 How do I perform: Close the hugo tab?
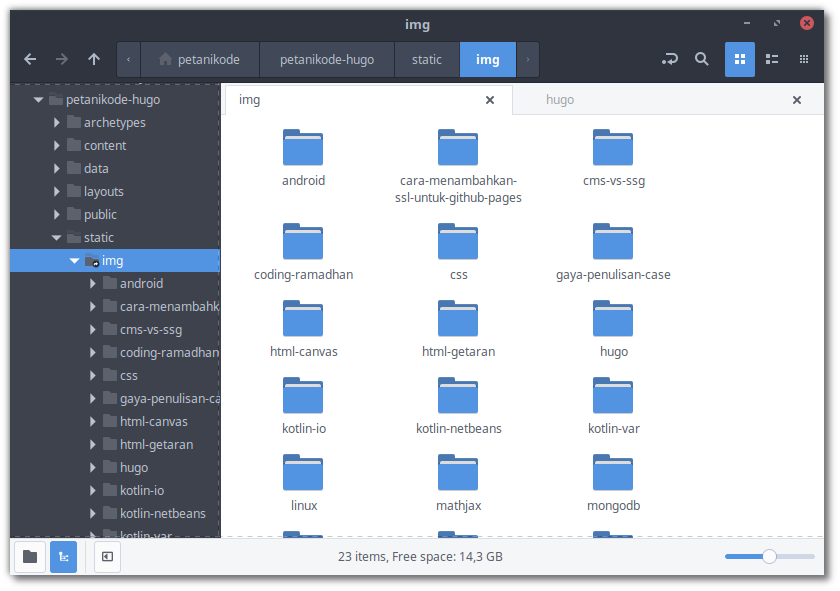click(796, 100)
